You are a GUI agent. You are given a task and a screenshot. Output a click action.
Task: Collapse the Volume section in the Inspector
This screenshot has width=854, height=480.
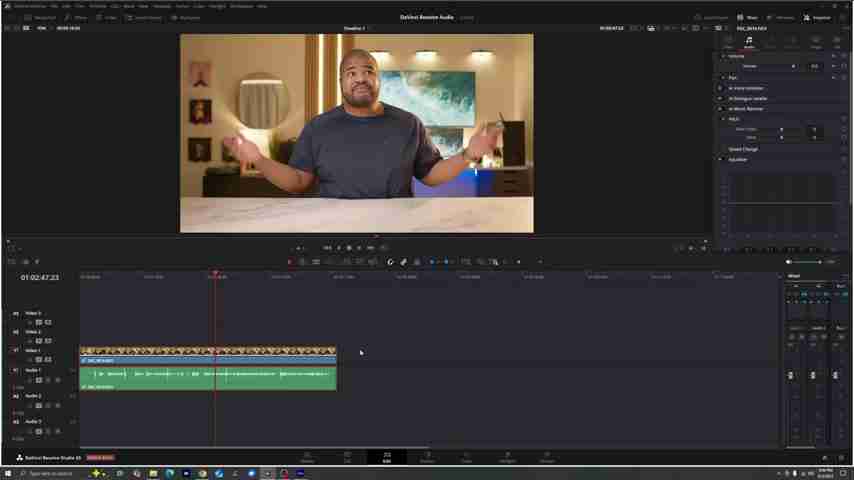[723, 56]
